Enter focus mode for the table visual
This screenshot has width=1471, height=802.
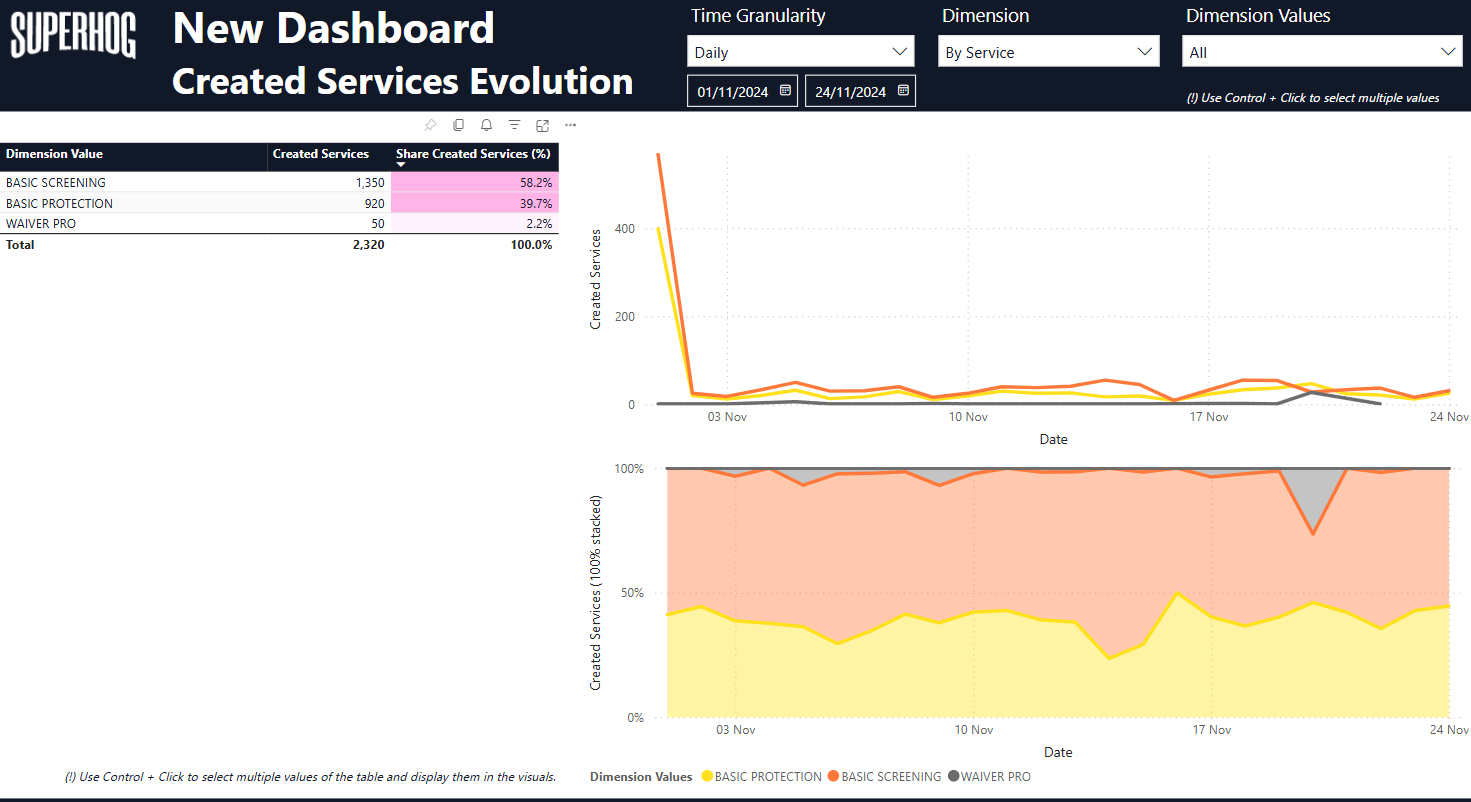(x=542, y=125)
